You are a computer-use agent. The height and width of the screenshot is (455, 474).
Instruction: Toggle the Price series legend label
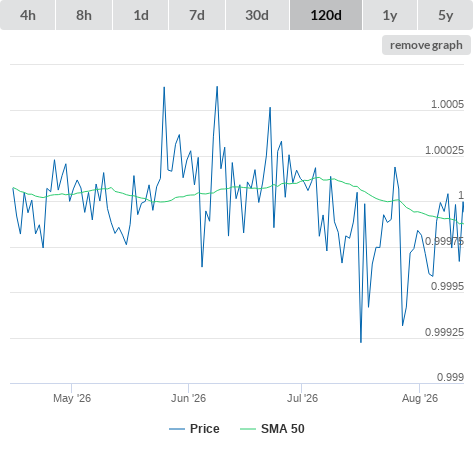205,429
